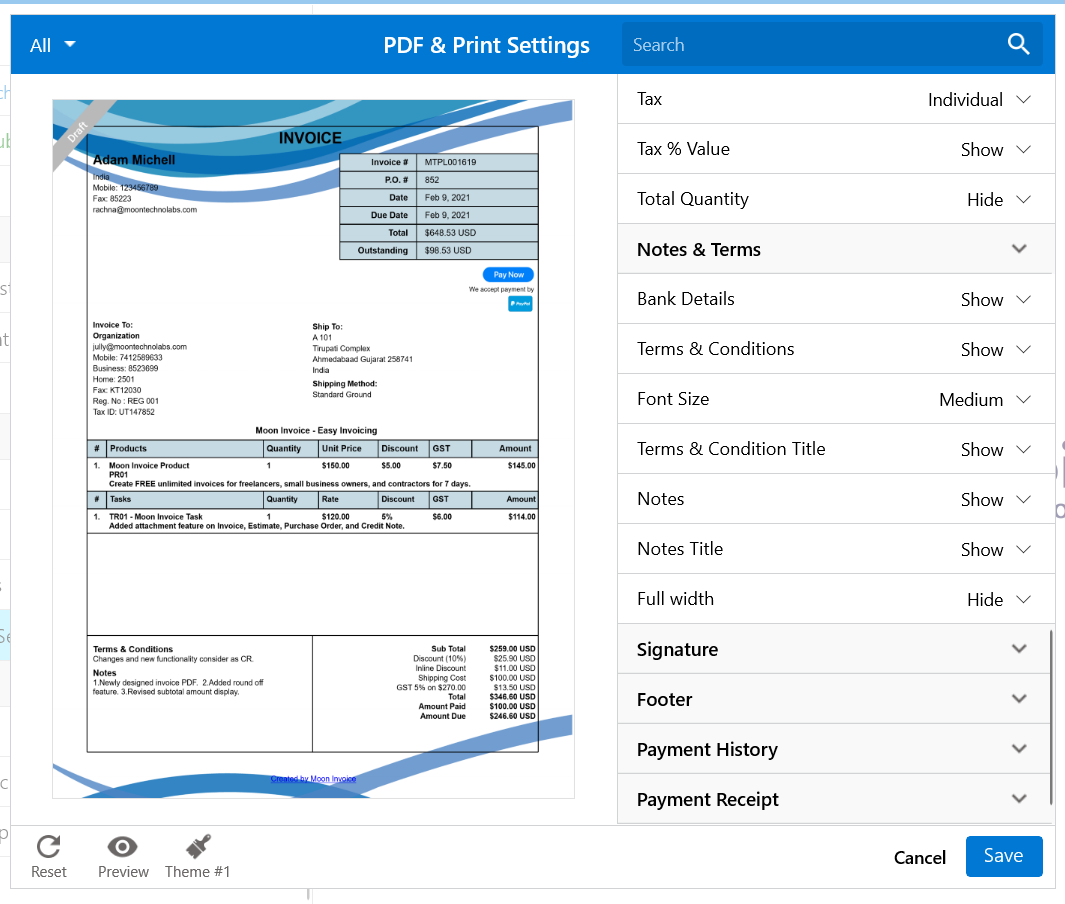Click the Created by Moon Invoice link

313,778
